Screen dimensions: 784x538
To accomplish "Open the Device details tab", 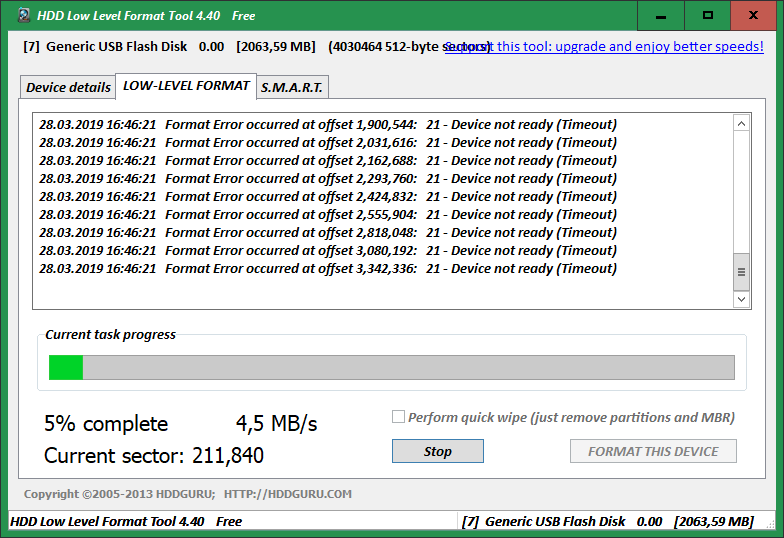I will click(68, 88).
